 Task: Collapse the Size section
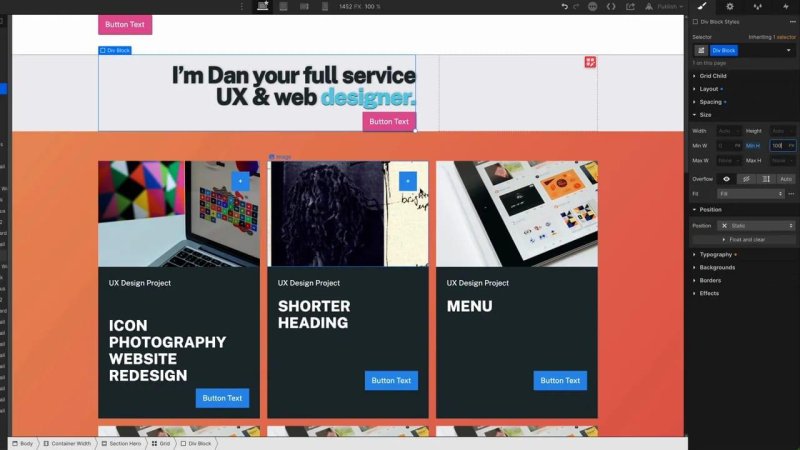(x=705, y=115)
